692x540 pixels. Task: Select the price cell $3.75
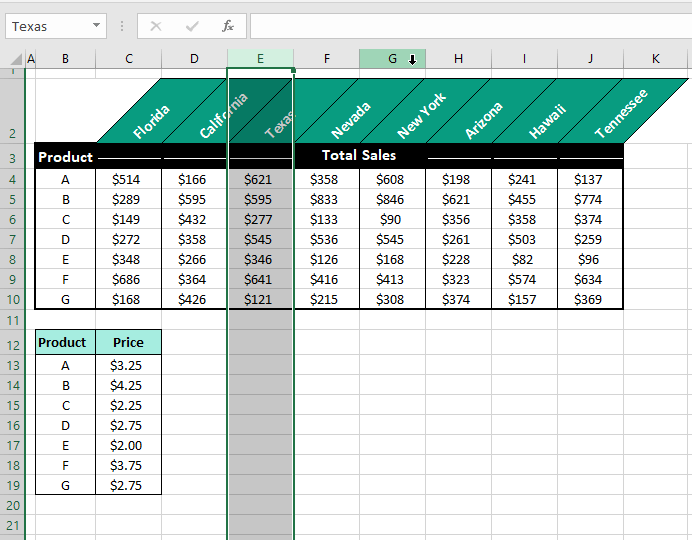click(128, 465)
